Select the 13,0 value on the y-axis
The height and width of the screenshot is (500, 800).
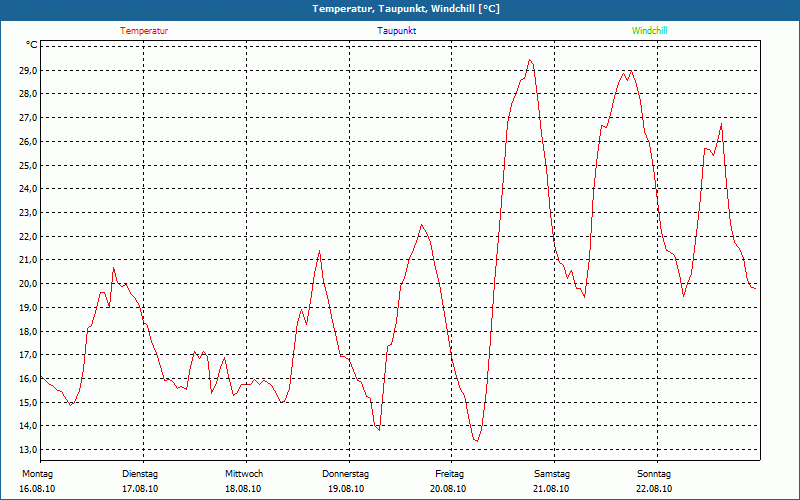click(x=29, y=449)
